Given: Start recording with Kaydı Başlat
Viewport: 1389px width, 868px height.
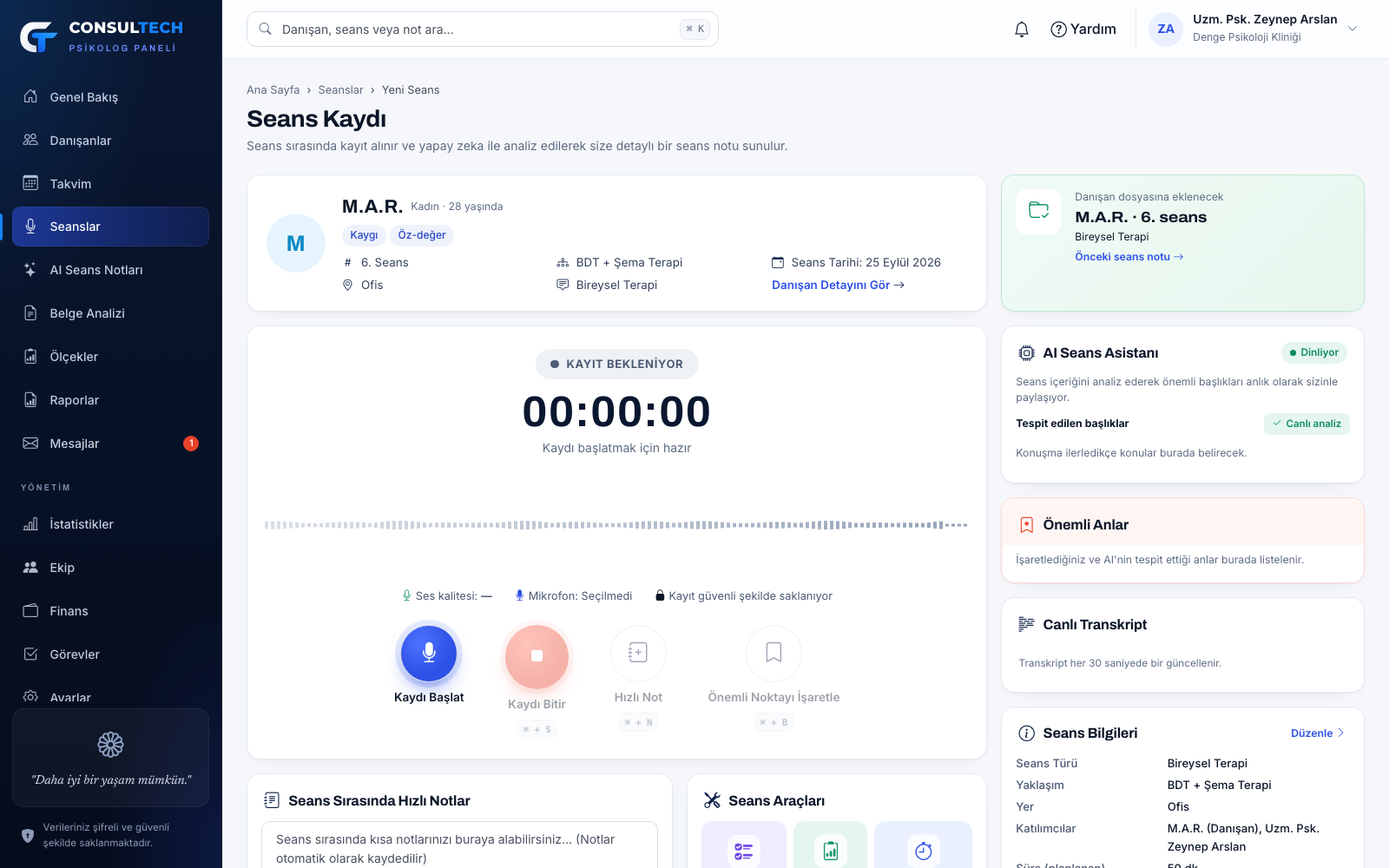Looking at the screenshot, I should click(x=429, y=654).
